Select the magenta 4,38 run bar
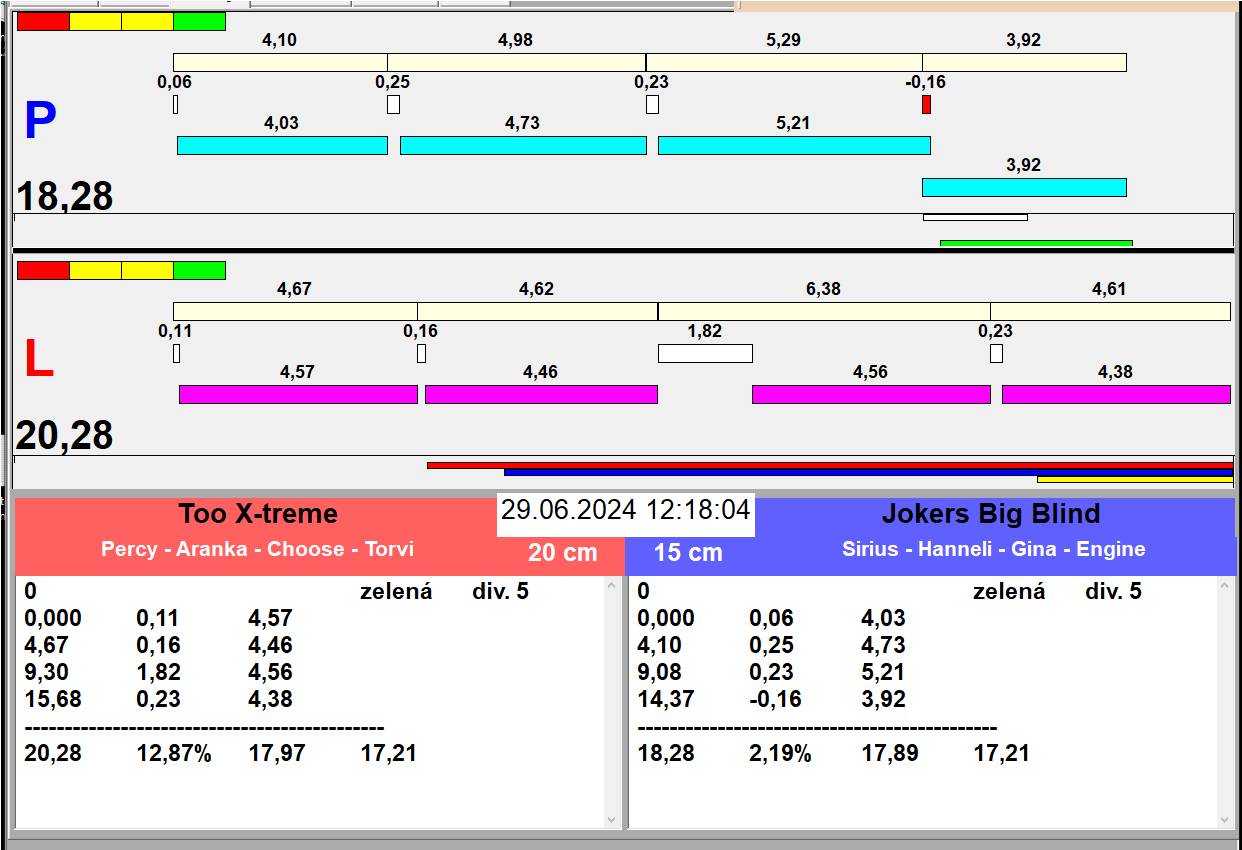 pyautogui.click(x=1116, y=394)
